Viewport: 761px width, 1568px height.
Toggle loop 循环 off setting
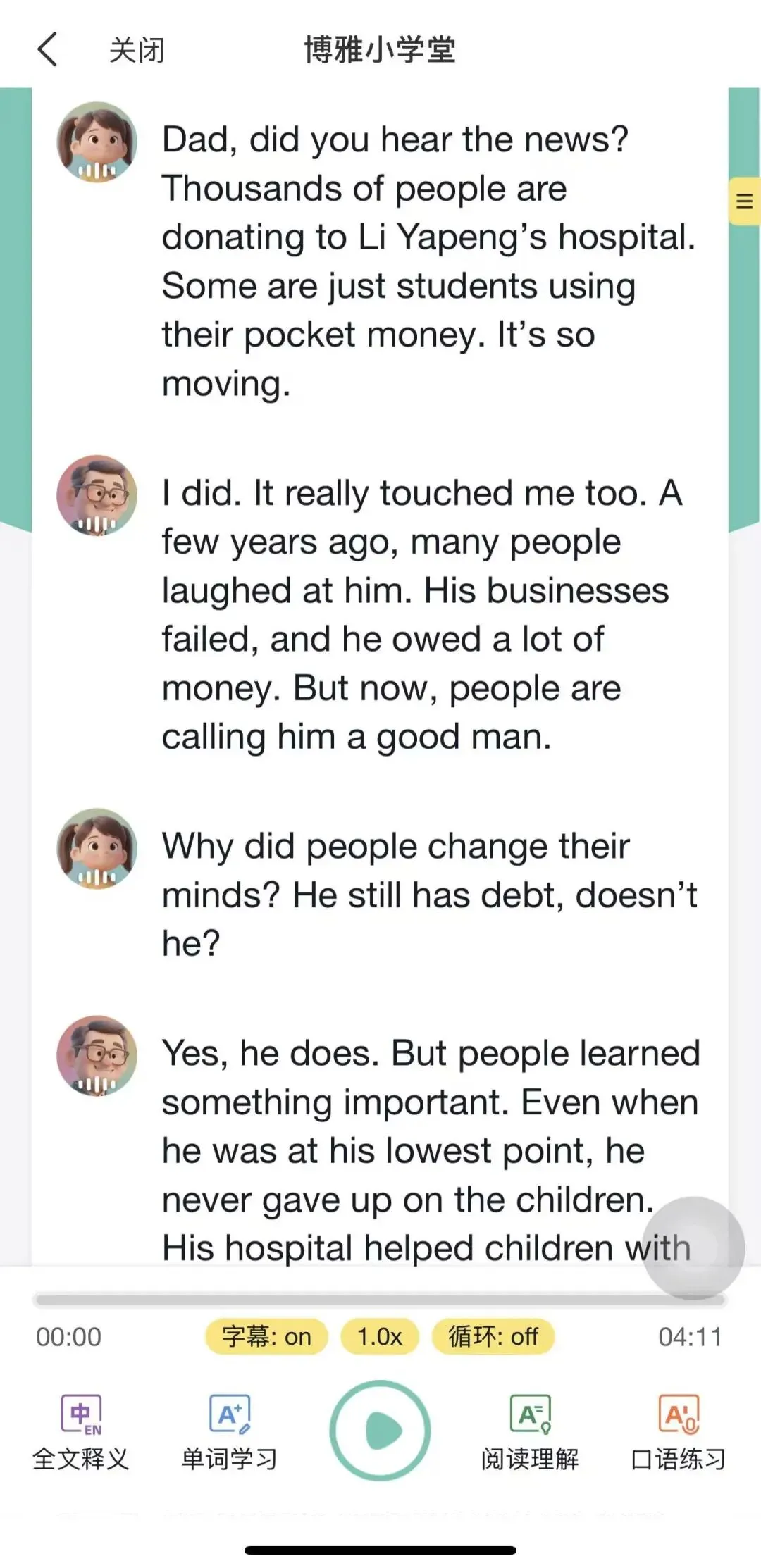(493, 1336)
